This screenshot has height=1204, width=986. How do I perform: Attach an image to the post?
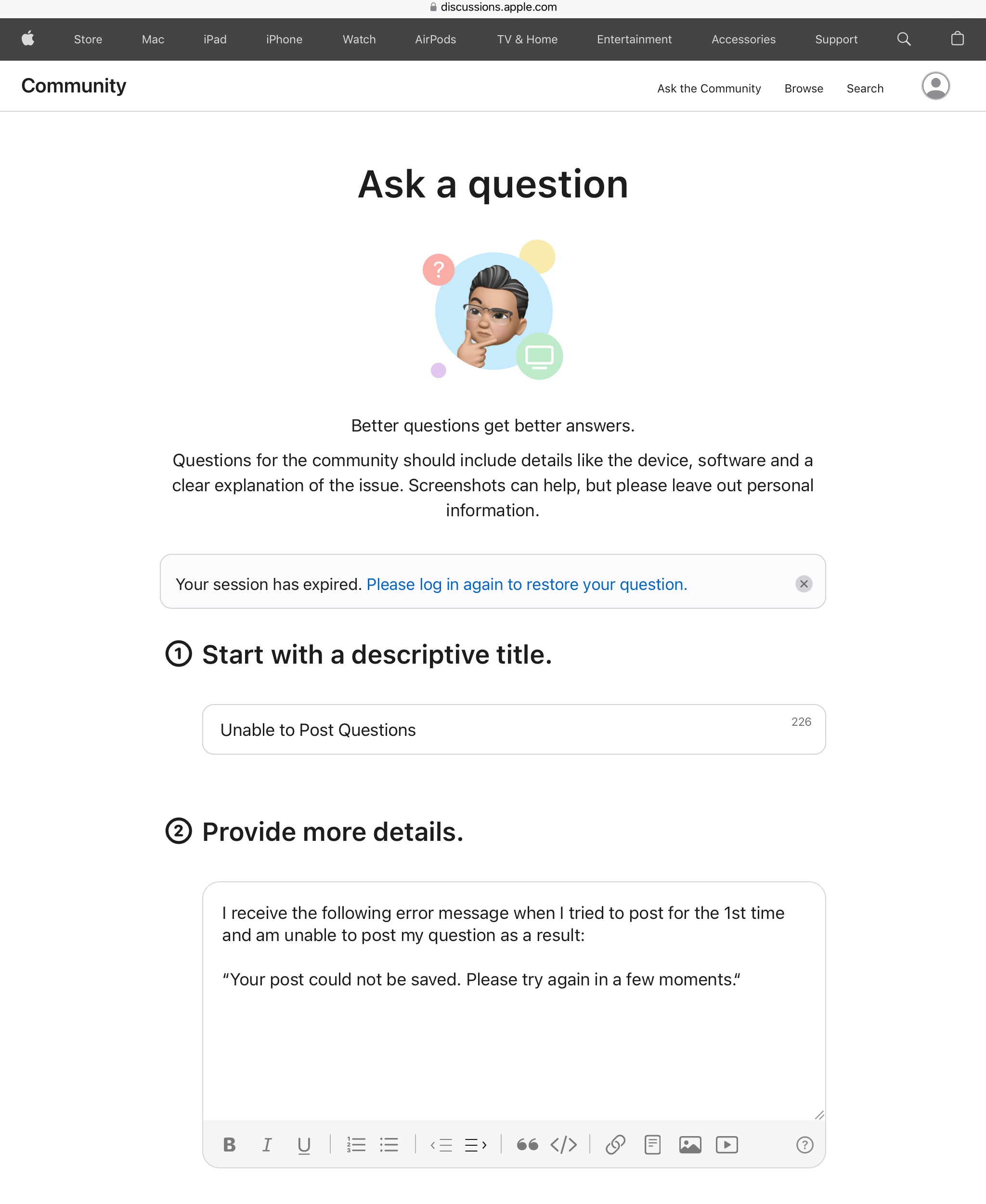coord(690,1144)
